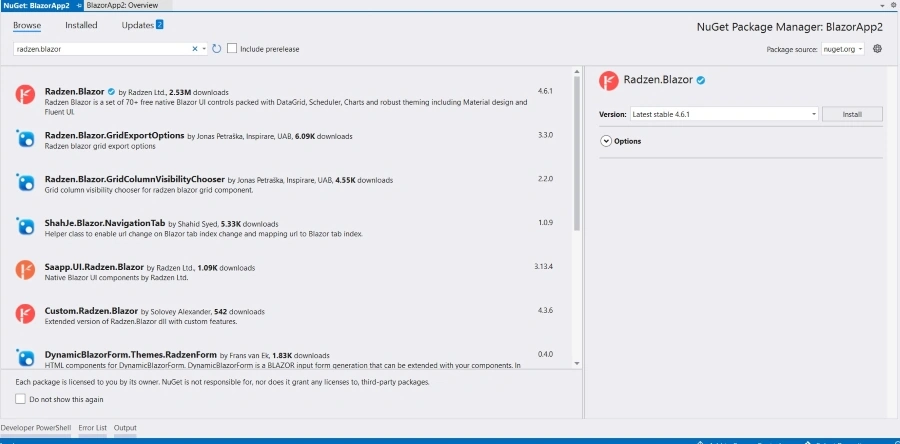Refresh the package search results
Image resolution: width=900 pixels, height=444 pixels.
(x=216, y=49)
